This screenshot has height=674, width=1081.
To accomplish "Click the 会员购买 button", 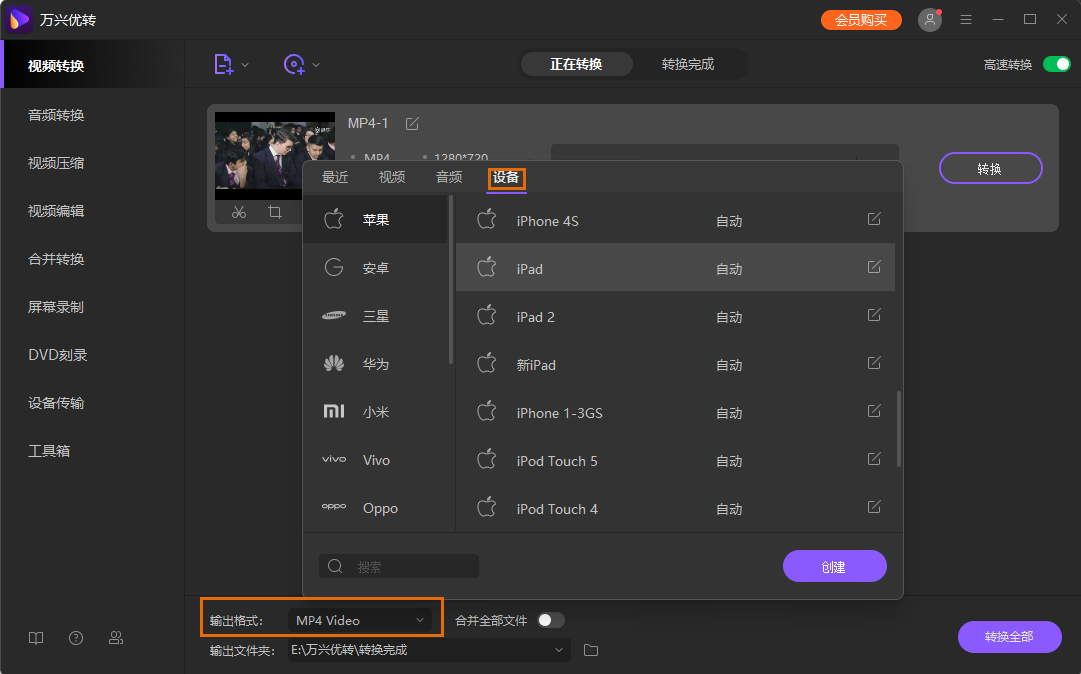I will click(x=861, y=20).
